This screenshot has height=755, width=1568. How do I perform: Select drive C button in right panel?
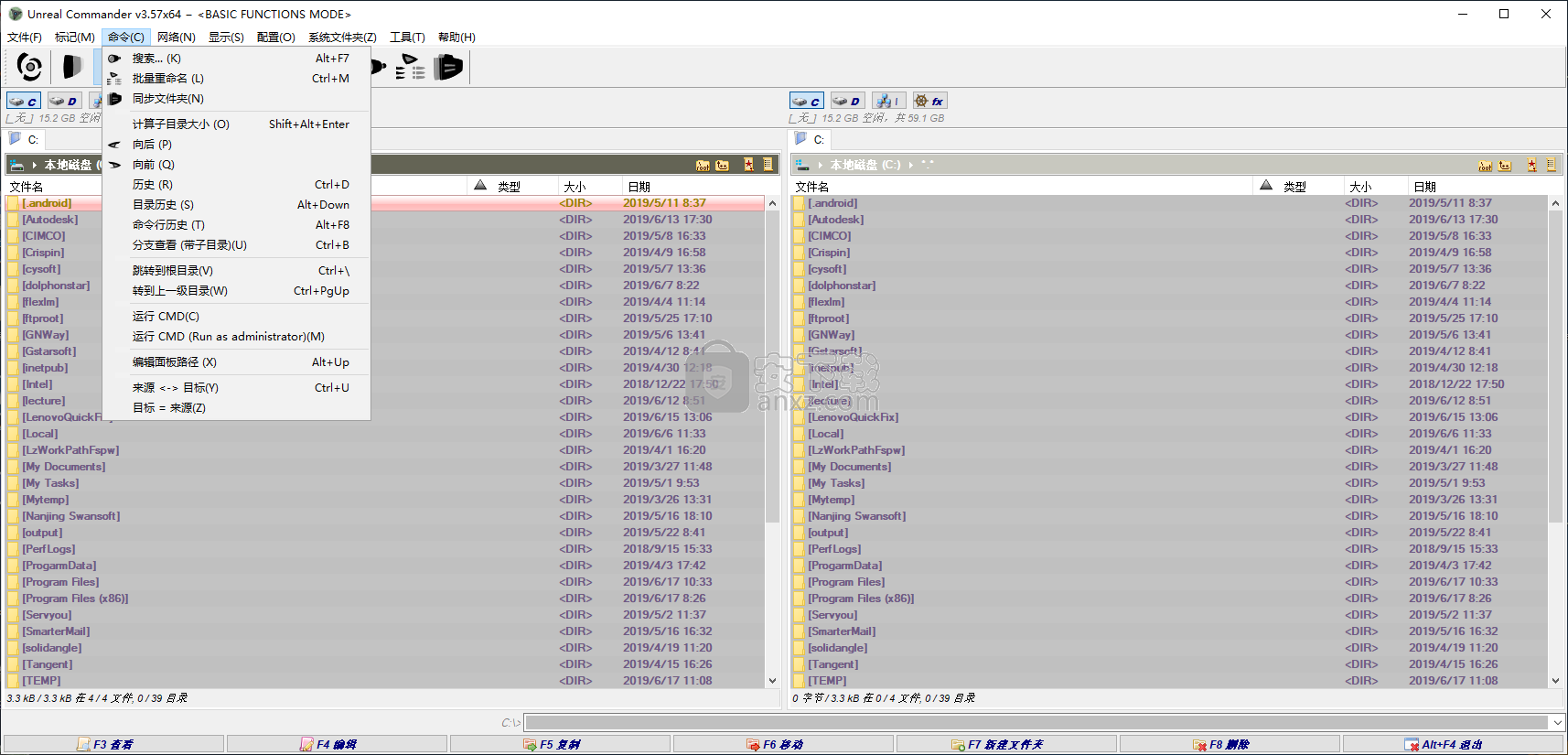point(807,101)
